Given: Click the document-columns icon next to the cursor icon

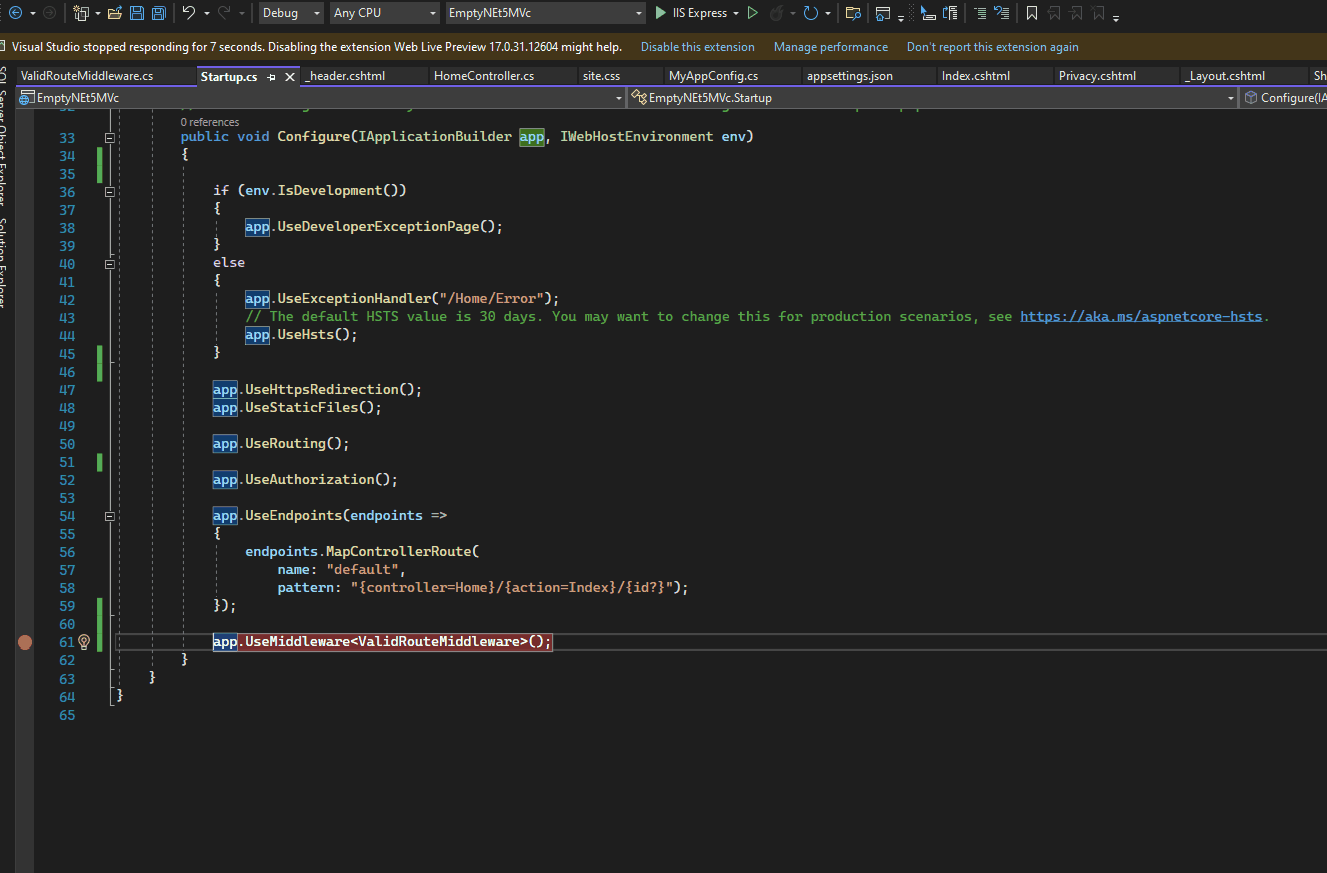Looking at the screenshot, I should tap(950, 13).
